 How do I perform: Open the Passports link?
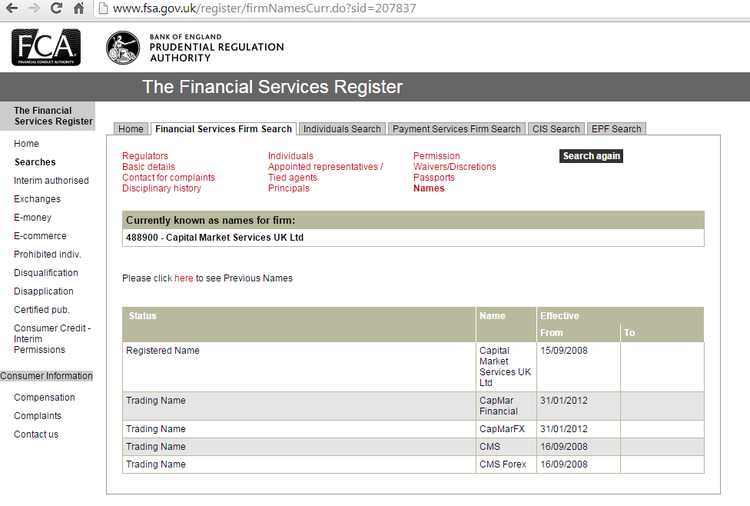click(x=434, y=178)
